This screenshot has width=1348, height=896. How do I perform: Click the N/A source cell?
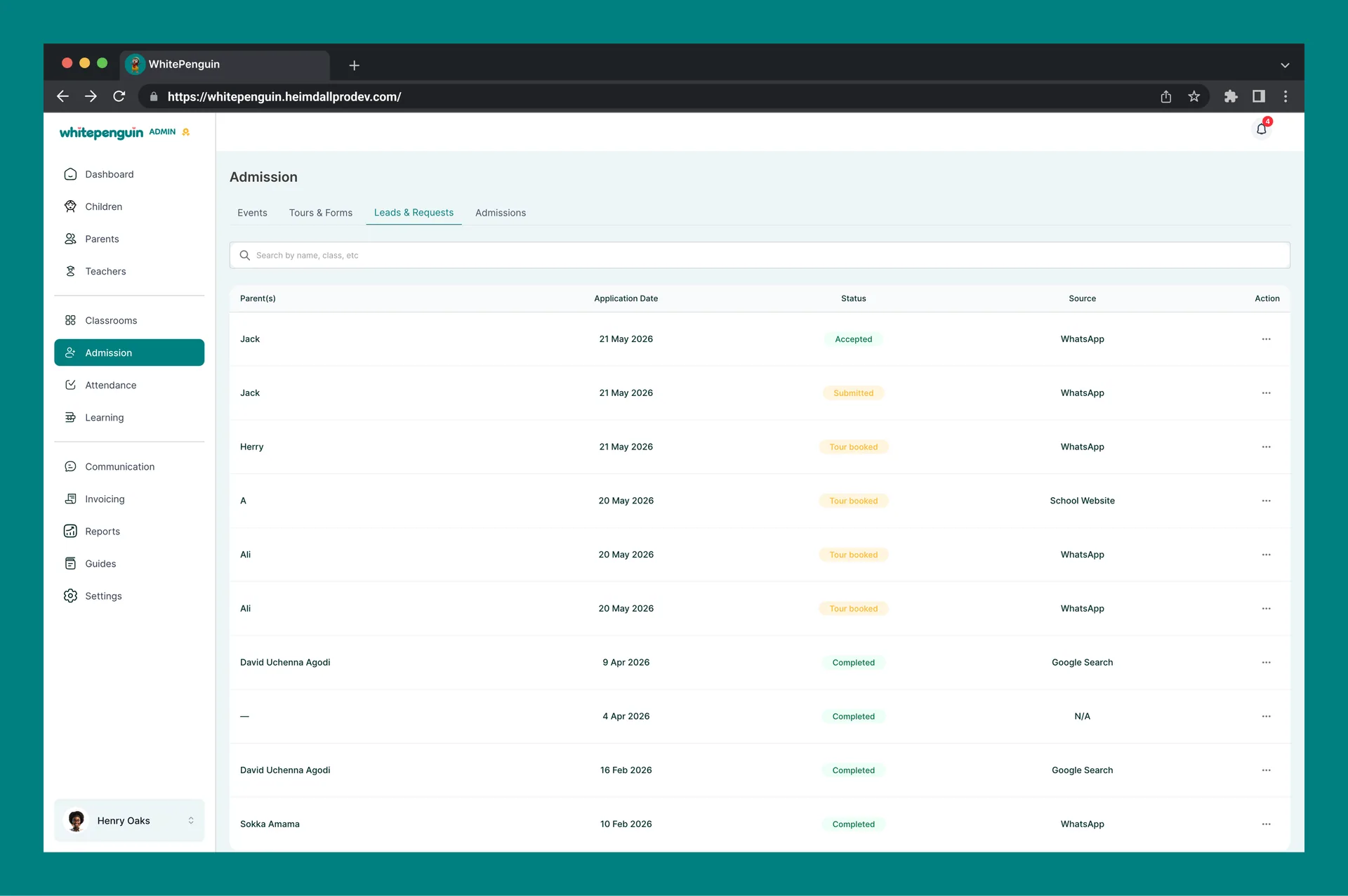pyautogui.click(x=1082, y=716)
